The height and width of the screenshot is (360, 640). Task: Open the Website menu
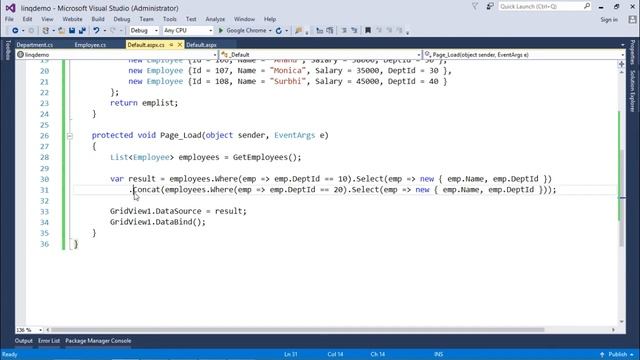click(x=72, y=19)
